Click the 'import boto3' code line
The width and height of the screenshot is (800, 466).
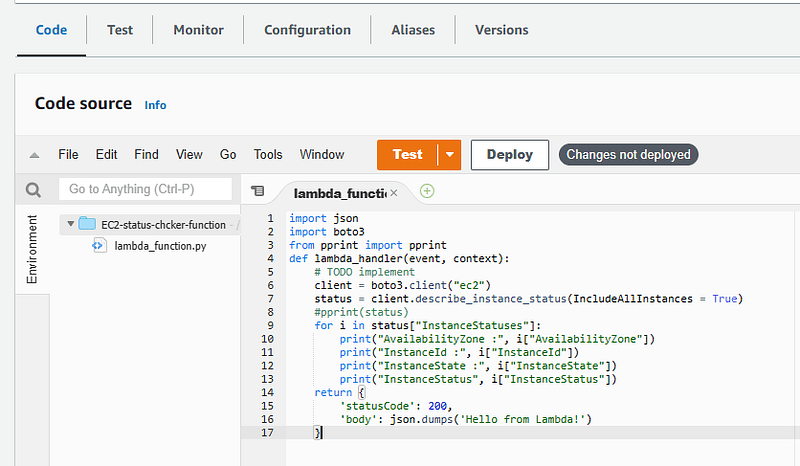pos(327,232)
